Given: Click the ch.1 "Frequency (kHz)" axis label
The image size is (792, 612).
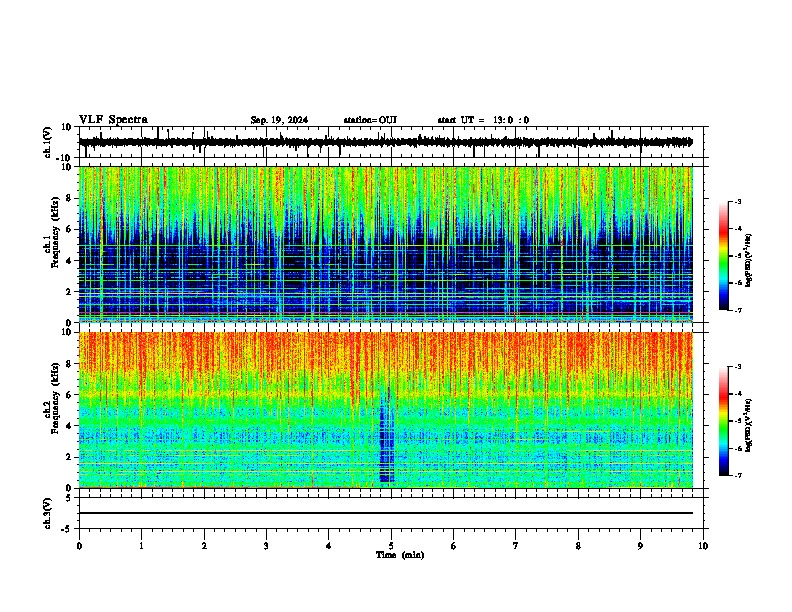Looking at the screenshot, I should [x=56, y=233].
